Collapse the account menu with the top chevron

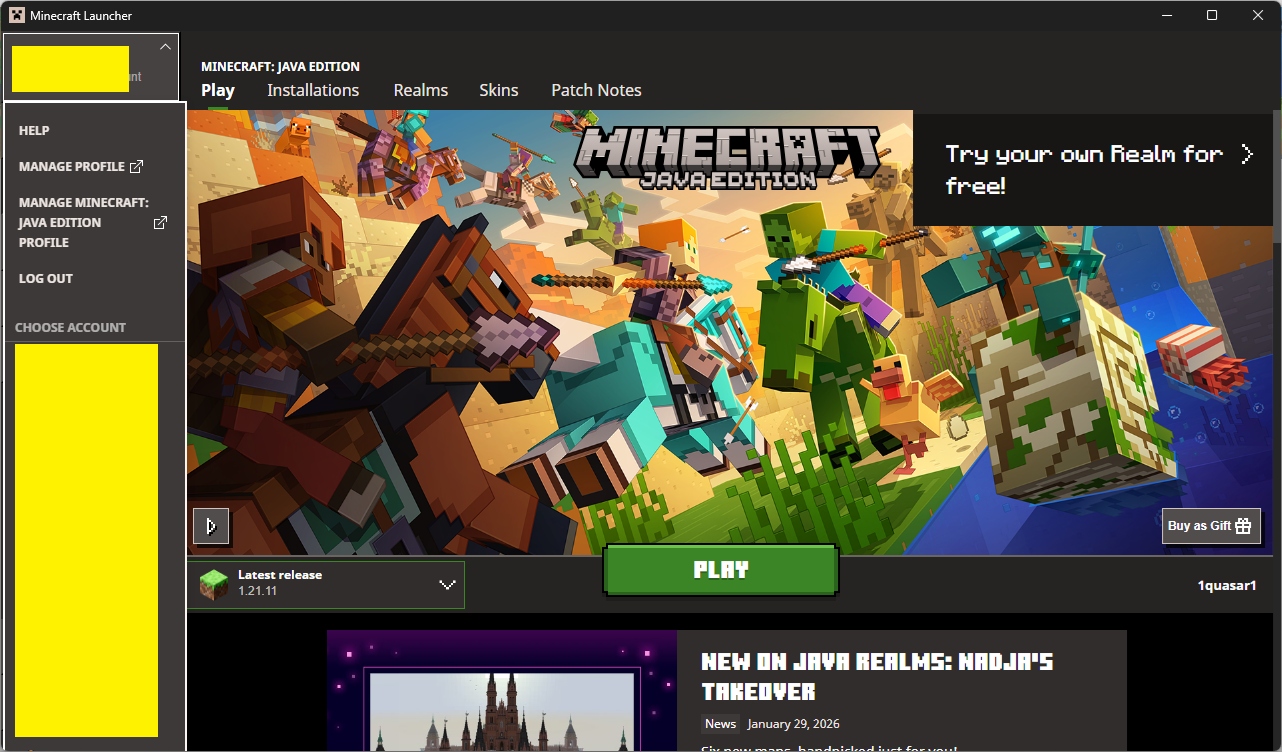click(x=165, y=46)
